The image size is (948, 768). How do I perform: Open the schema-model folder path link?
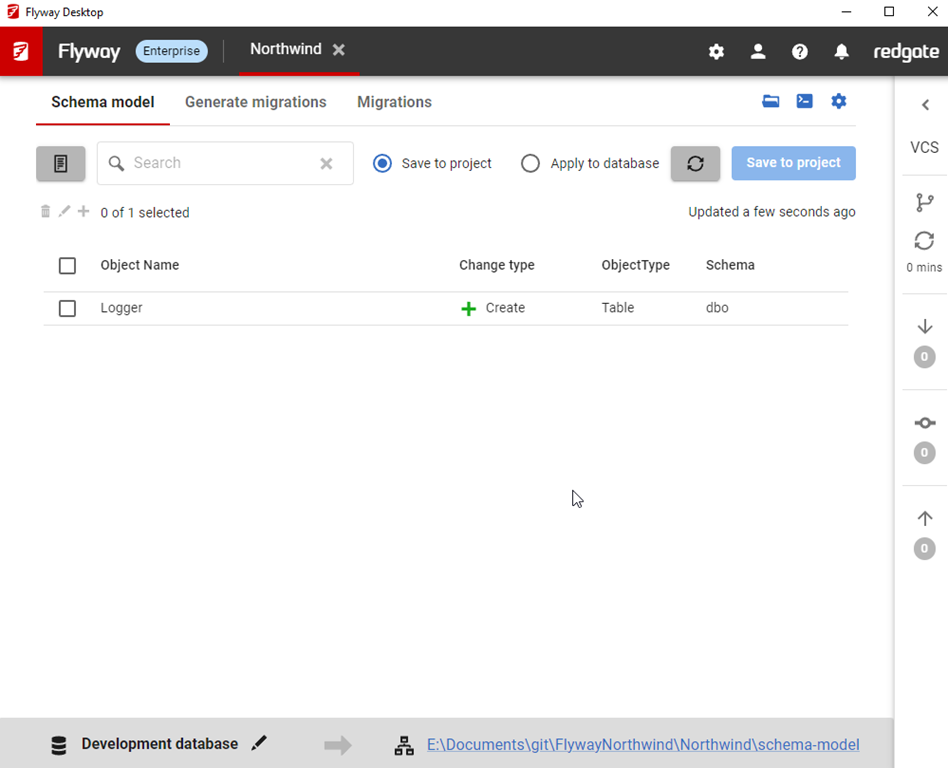click(x=642, y=744)
